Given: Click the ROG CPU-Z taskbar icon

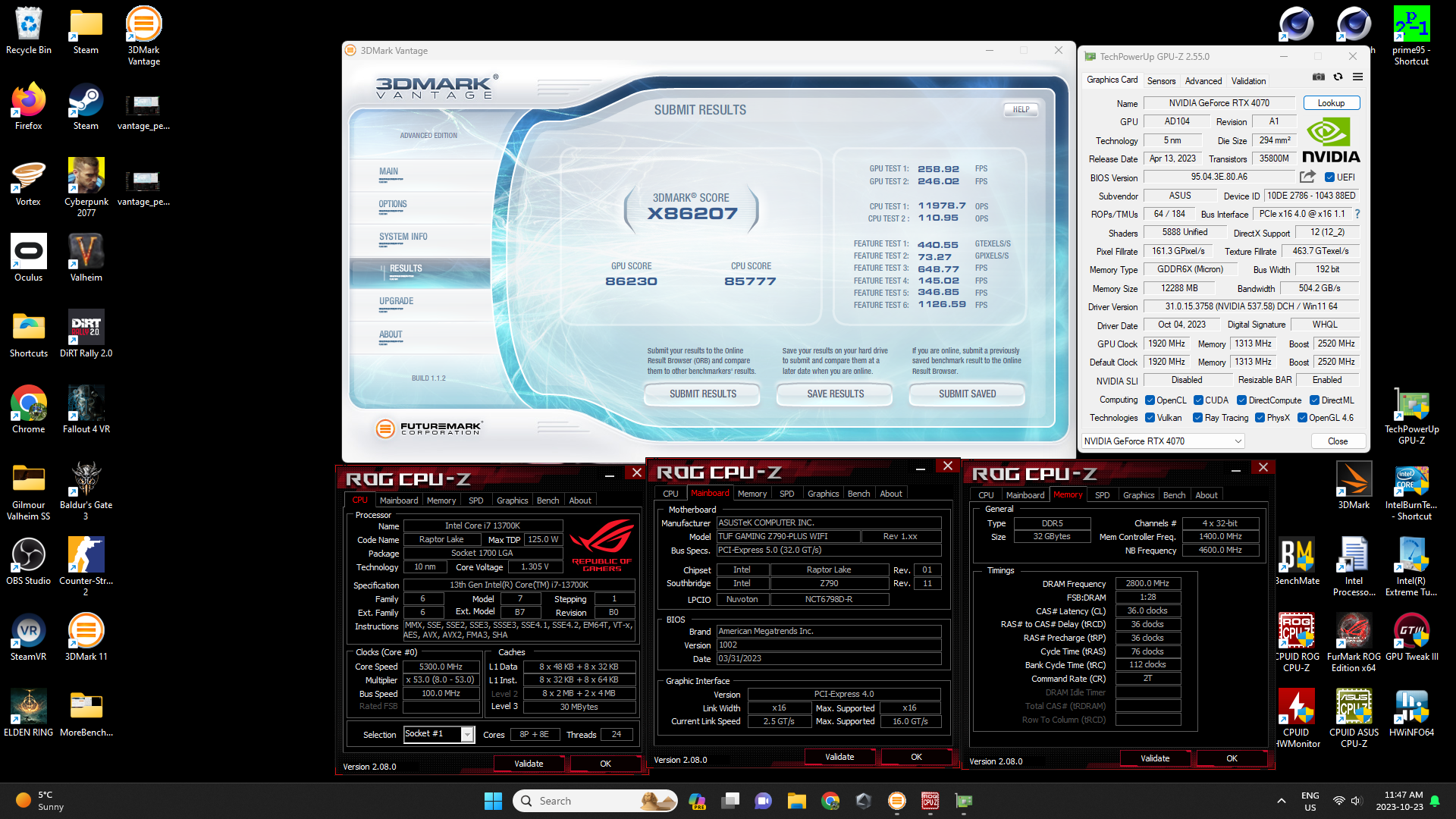Looking at the screenshot, I should pos(930,801).
